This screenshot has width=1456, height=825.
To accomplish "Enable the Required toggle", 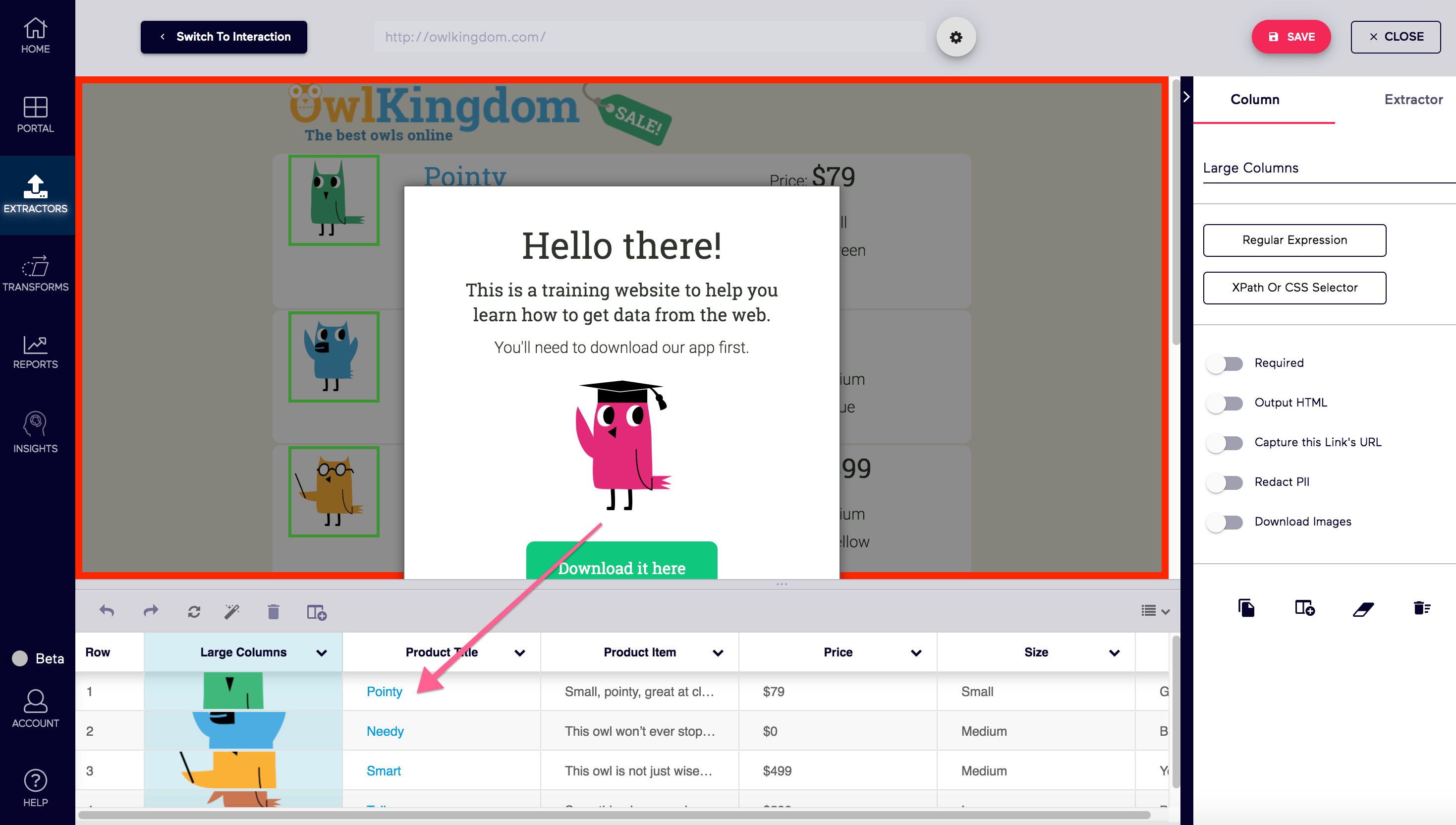I will tap(1225, 364).
